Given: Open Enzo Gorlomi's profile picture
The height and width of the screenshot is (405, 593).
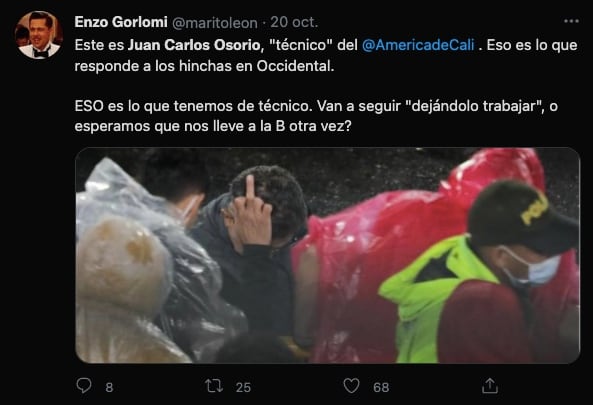Looking at the screenshot, I should (39, 35).
